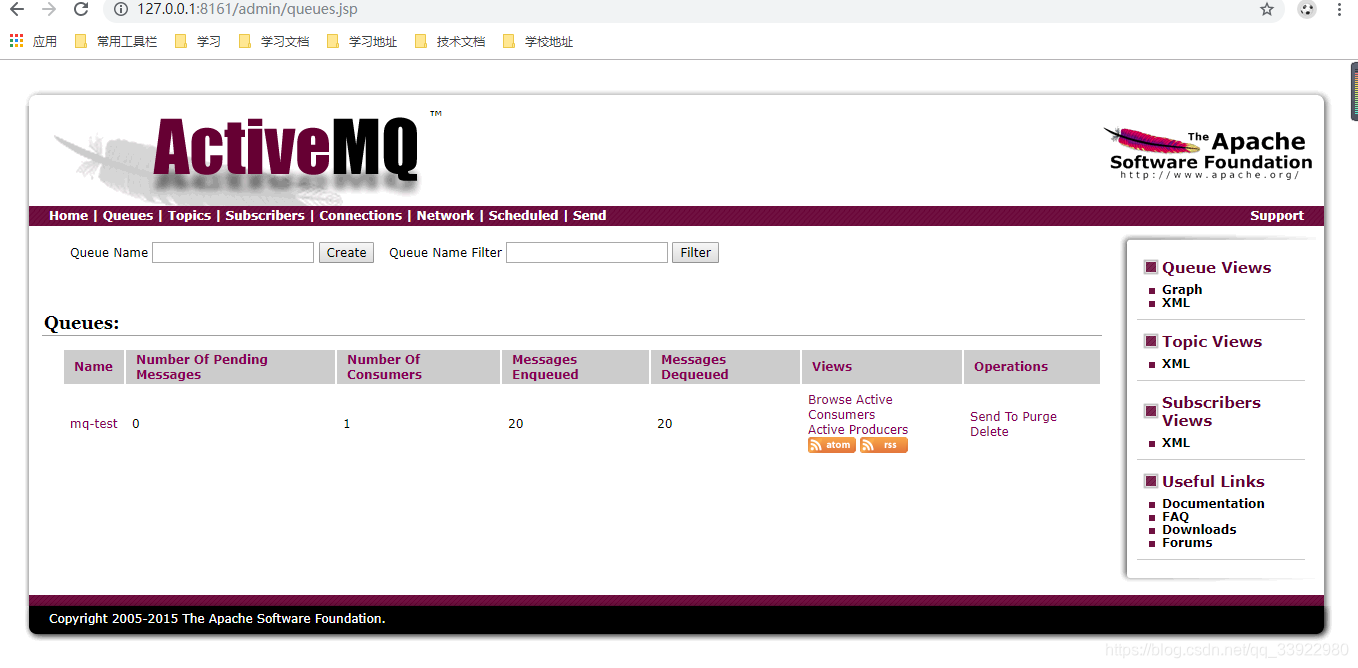Open the Apps grid icon in the bookmarks bar
This screenshot has width=1358, height=668.
point(16,41)
